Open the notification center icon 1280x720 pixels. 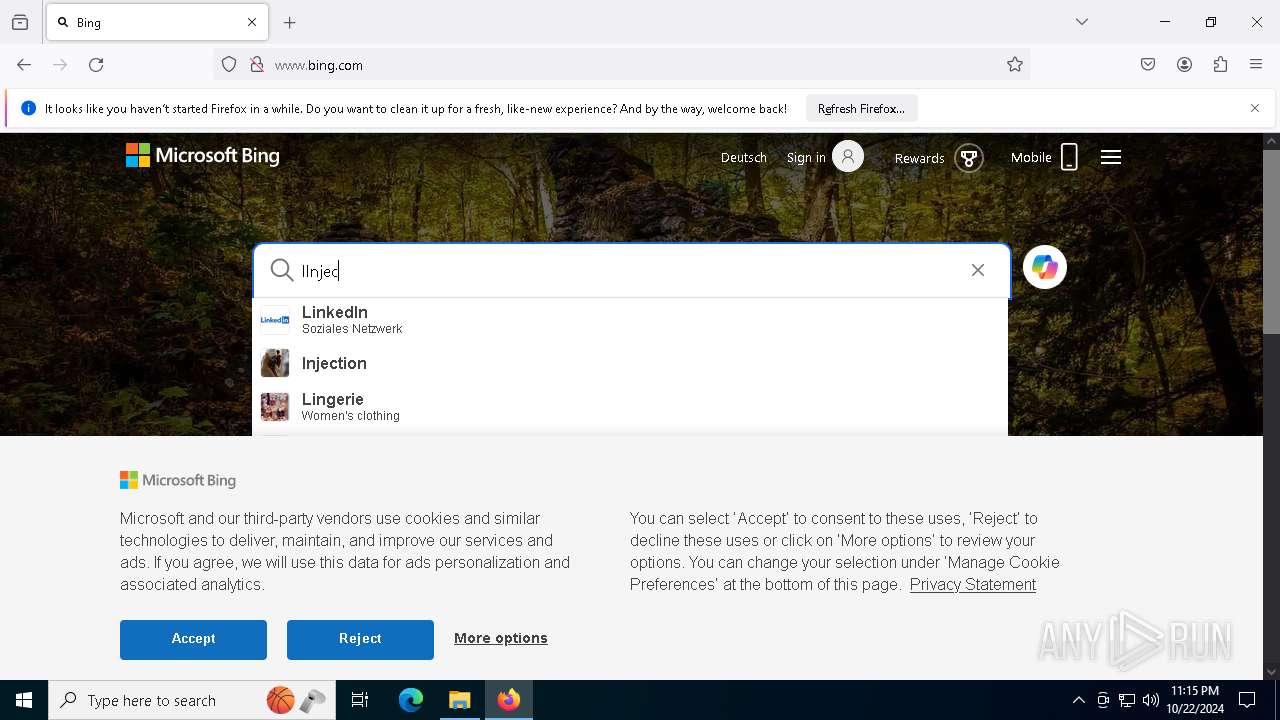point(1247,700)
